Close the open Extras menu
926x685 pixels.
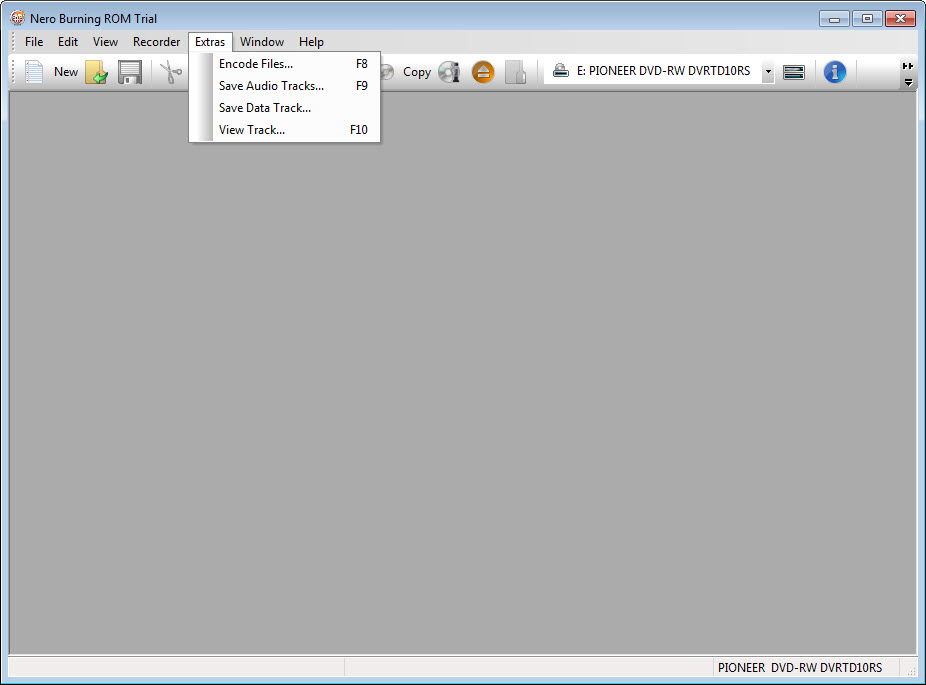pos(210,42)
